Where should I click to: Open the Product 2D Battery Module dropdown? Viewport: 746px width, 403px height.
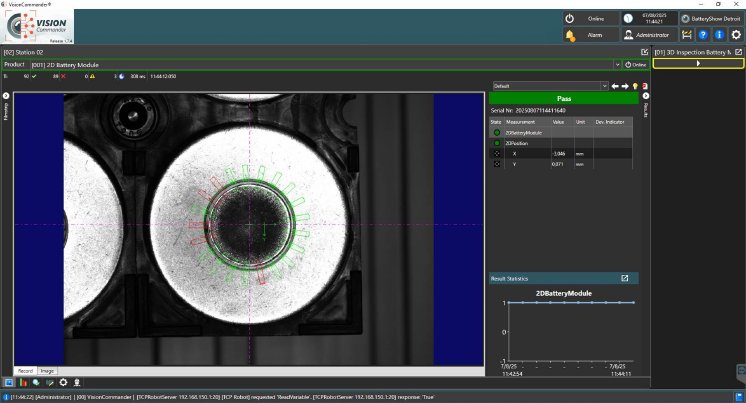click(616, 64)
